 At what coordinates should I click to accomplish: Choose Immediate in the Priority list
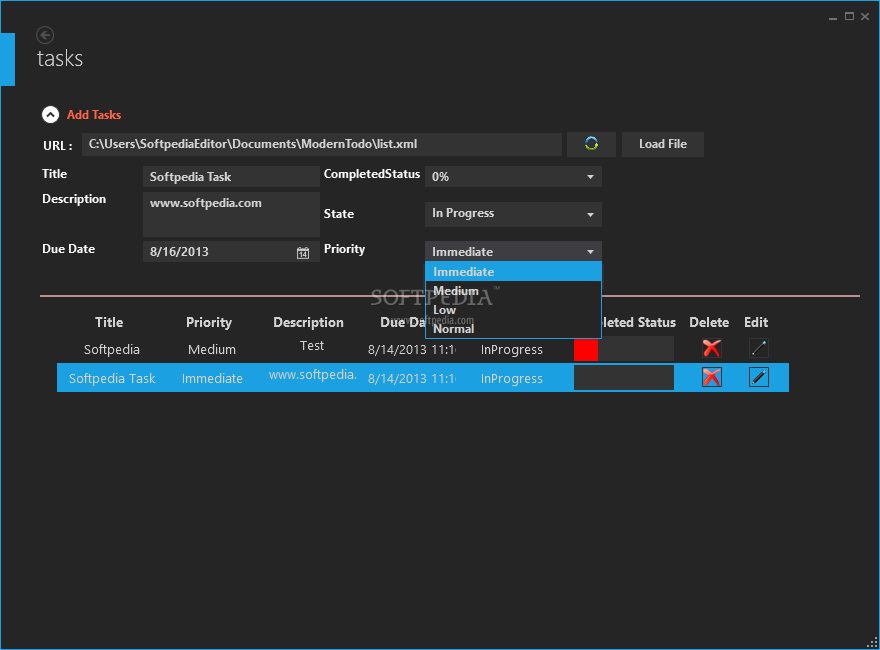pos(513,272)
